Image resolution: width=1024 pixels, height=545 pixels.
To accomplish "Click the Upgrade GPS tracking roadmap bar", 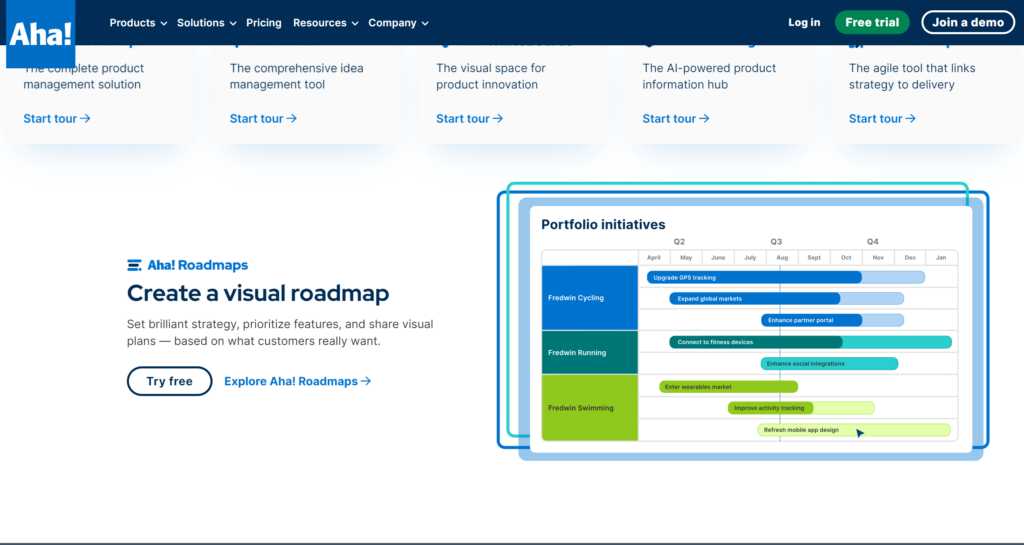I will point(753,277).
